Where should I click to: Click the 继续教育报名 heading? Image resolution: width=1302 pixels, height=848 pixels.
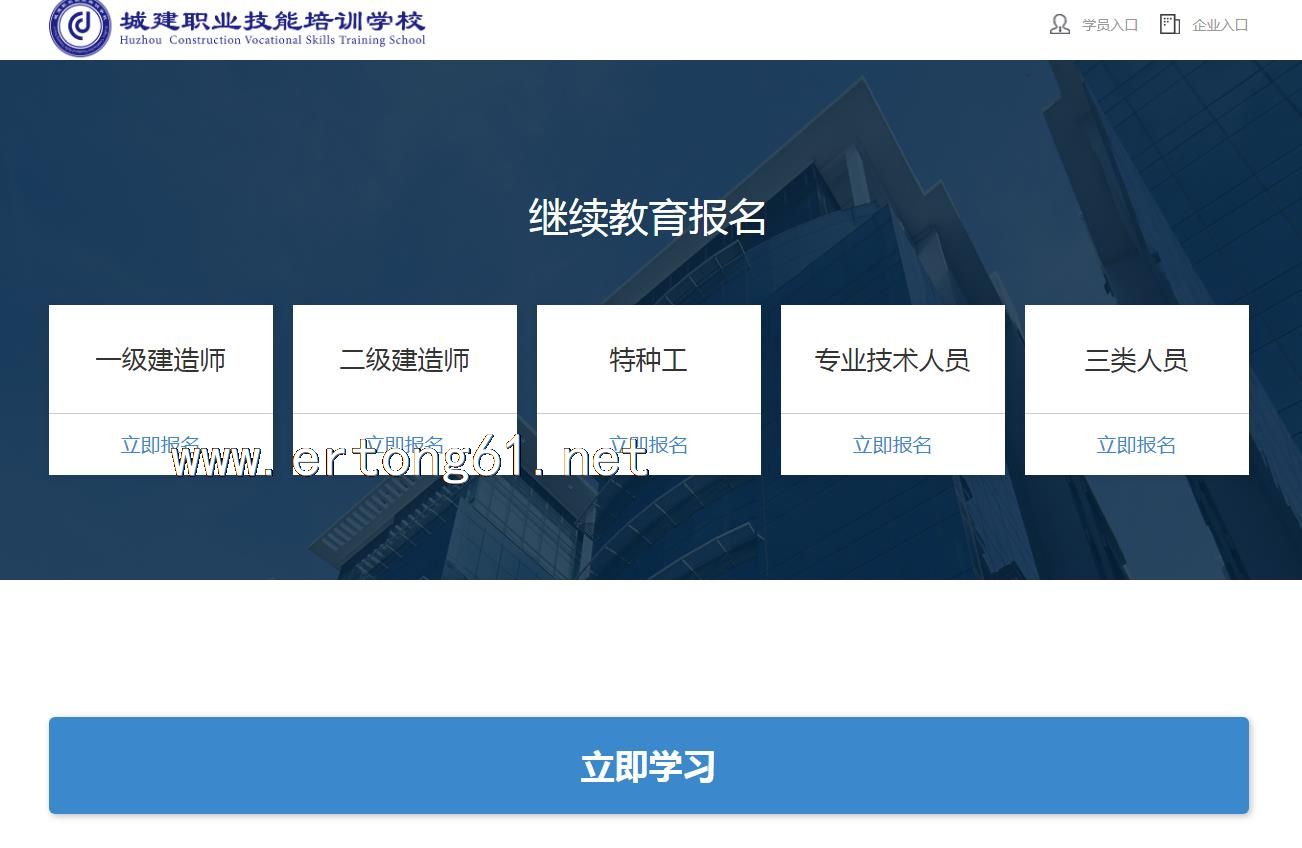tap(648, 217)
